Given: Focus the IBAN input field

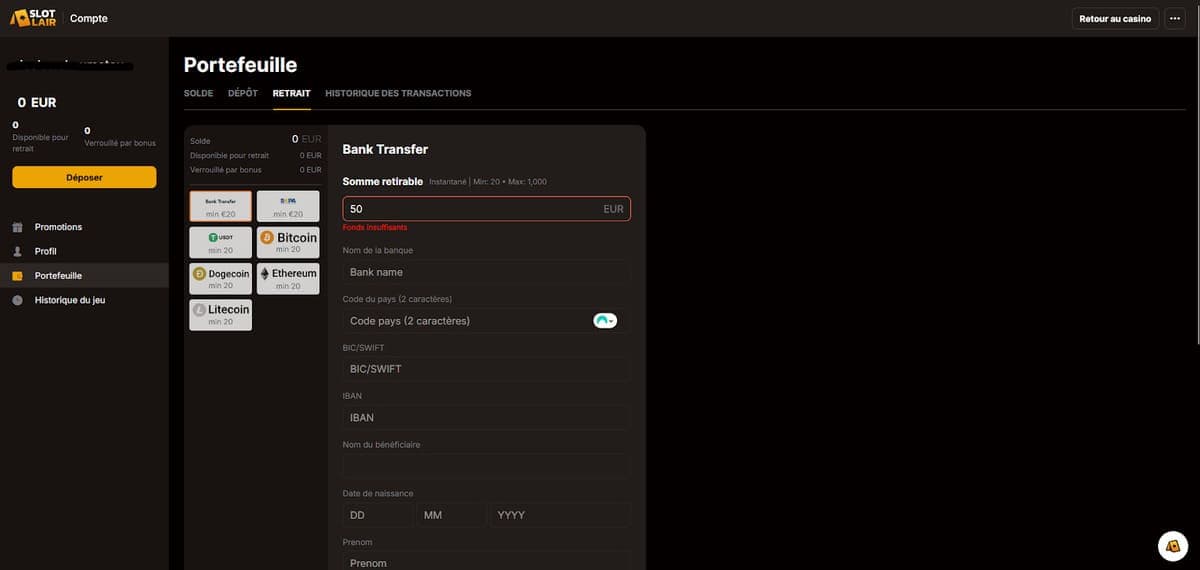Looking at the screenshot, I should [486, 417].
